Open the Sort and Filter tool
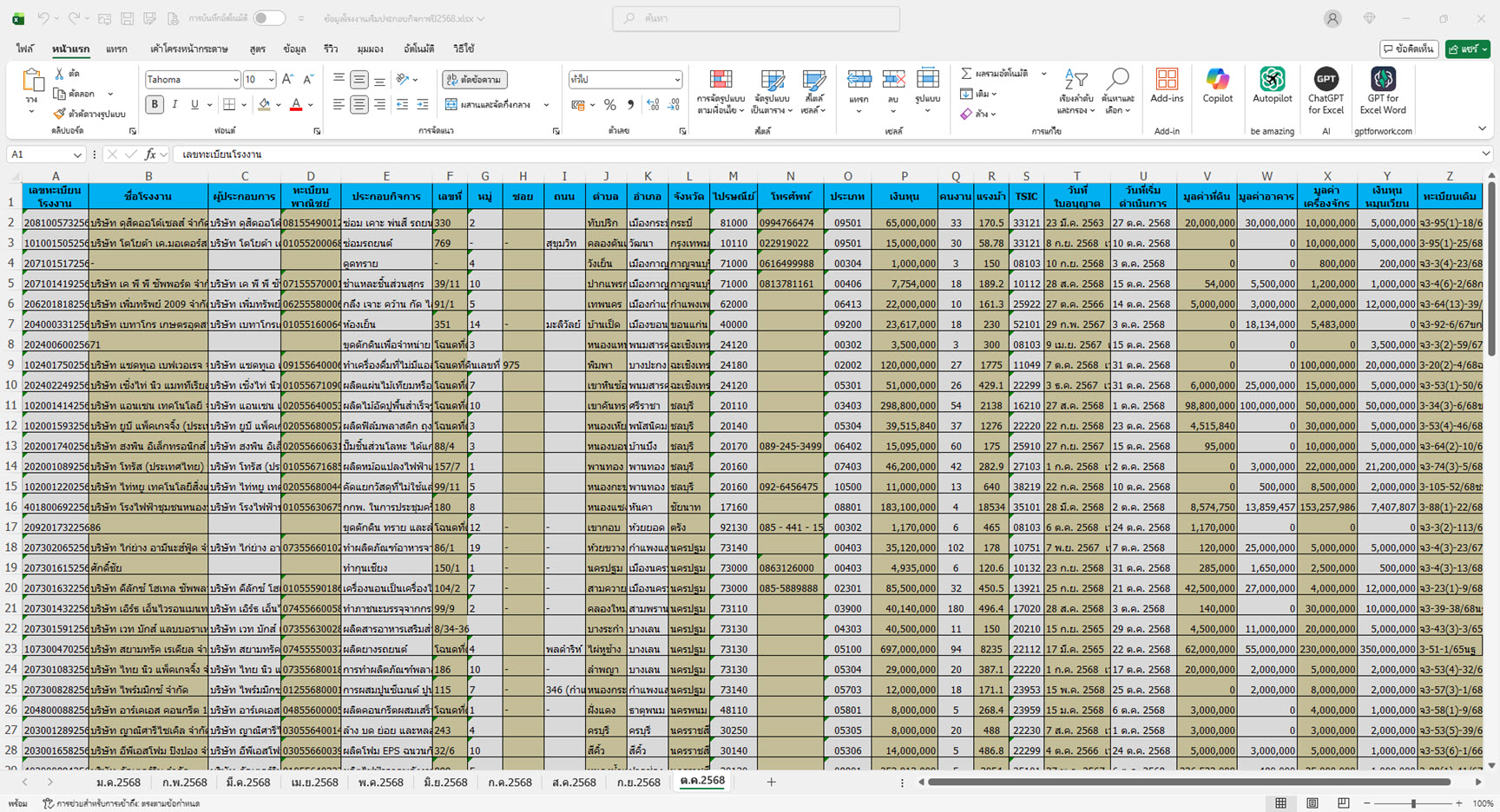The width and height of the screenshot is (1500, 812). [x=1076, y=90]
